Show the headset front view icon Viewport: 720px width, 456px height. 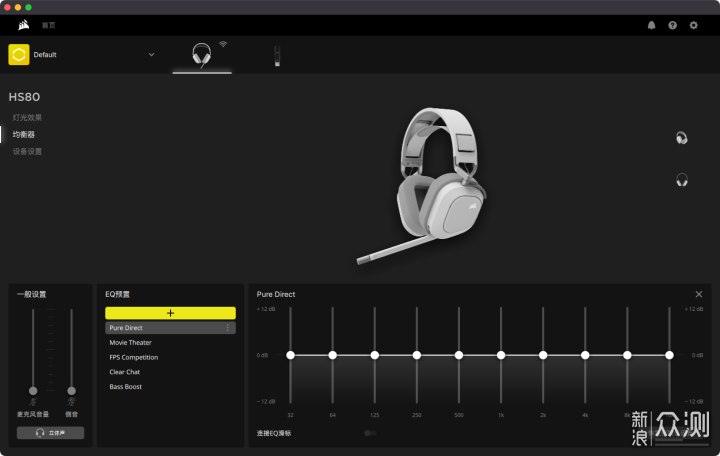click(681, 180)
